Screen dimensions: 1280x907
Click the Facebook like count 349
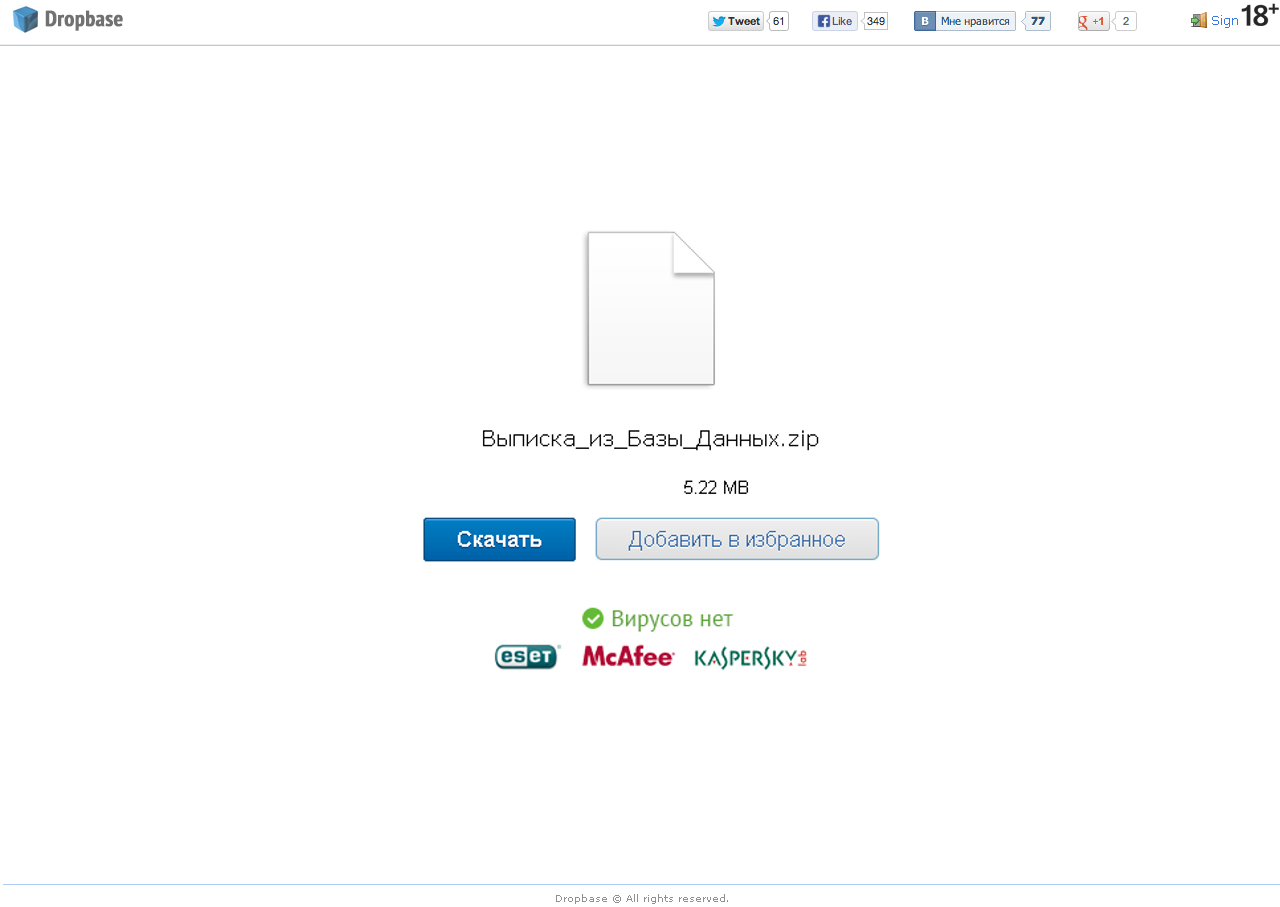pos(876,21)
